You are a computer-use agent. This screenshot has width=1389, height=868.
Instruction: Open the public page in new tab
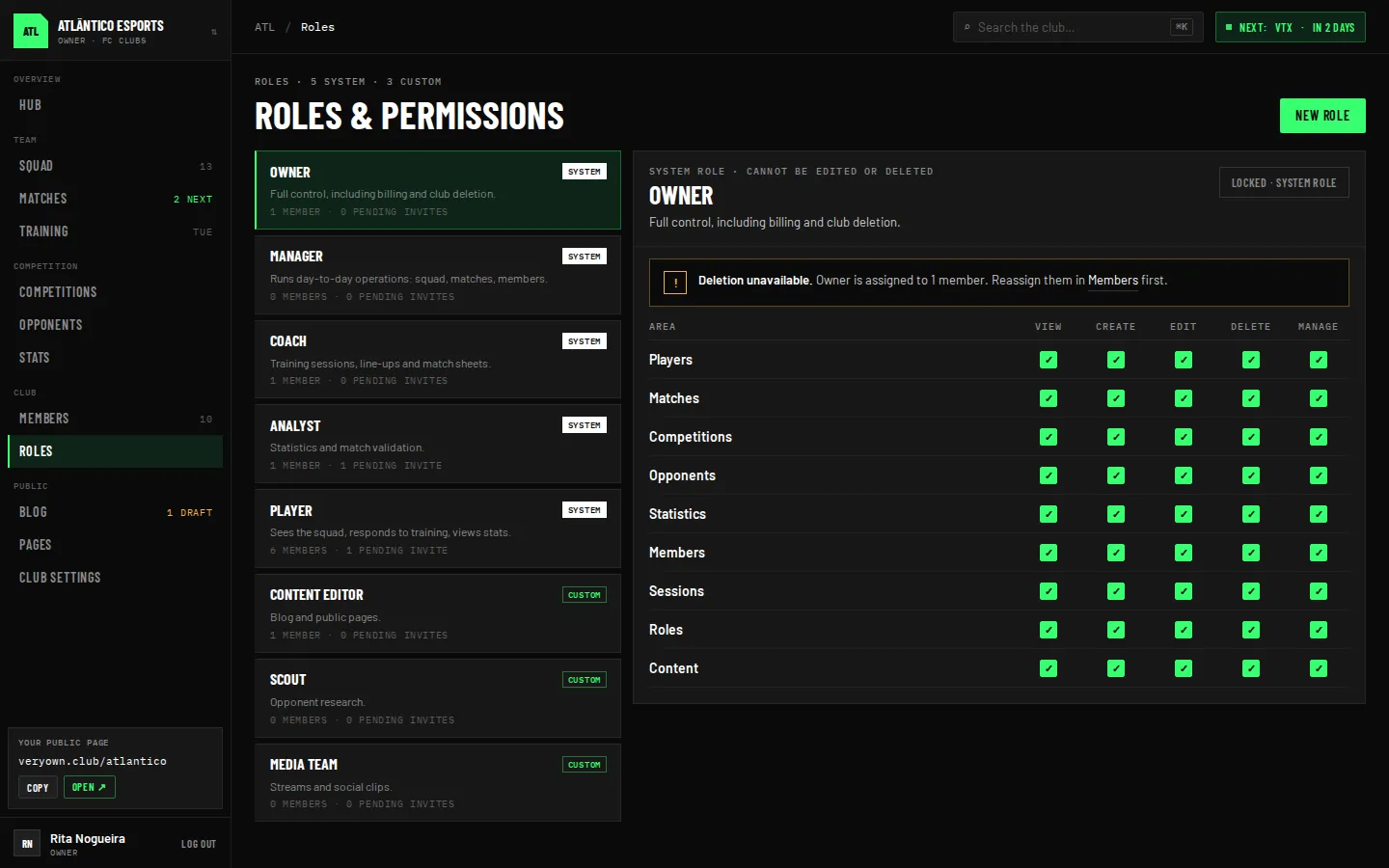pos(90,787)
